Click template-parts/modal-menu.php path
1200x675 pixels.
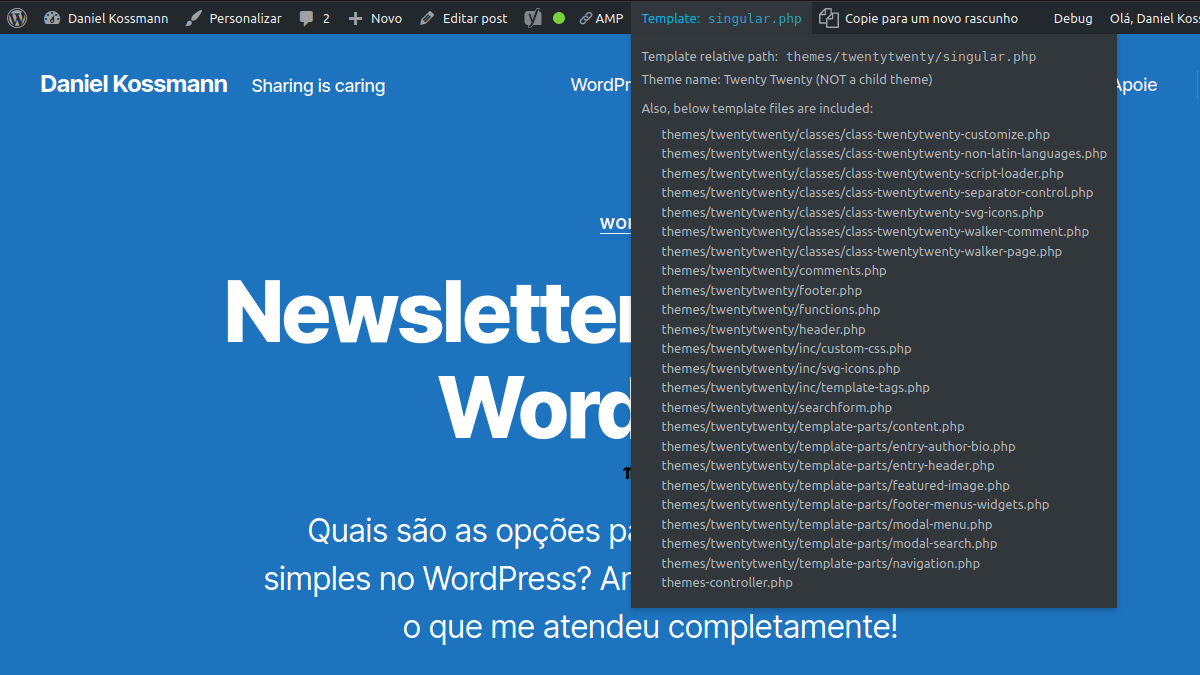pyautogui.click(x=827, y=524)
